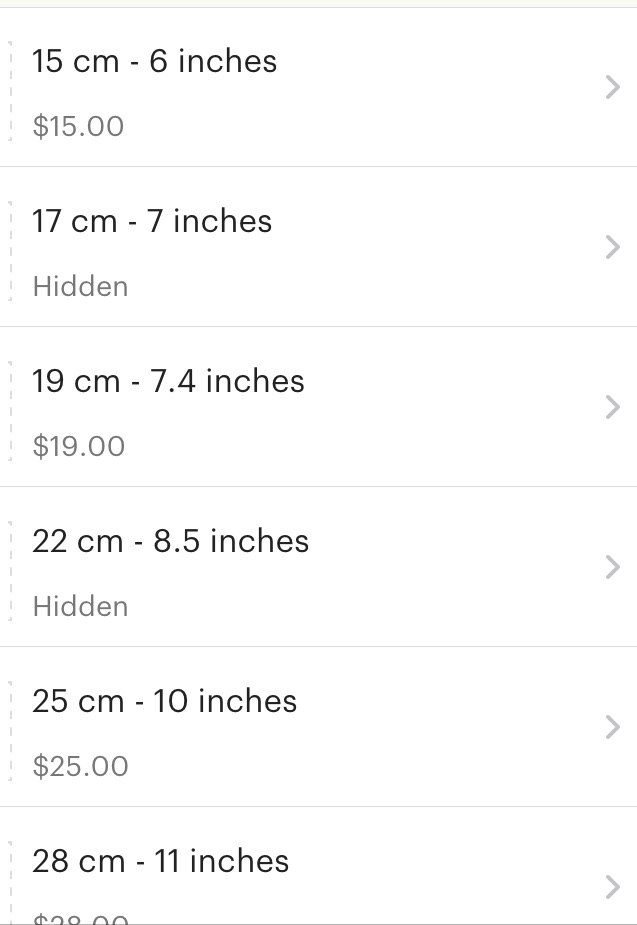Select the 17 cm - 7 inches title
This screenshot has width=637, height=925.
[x=152, y=221]
